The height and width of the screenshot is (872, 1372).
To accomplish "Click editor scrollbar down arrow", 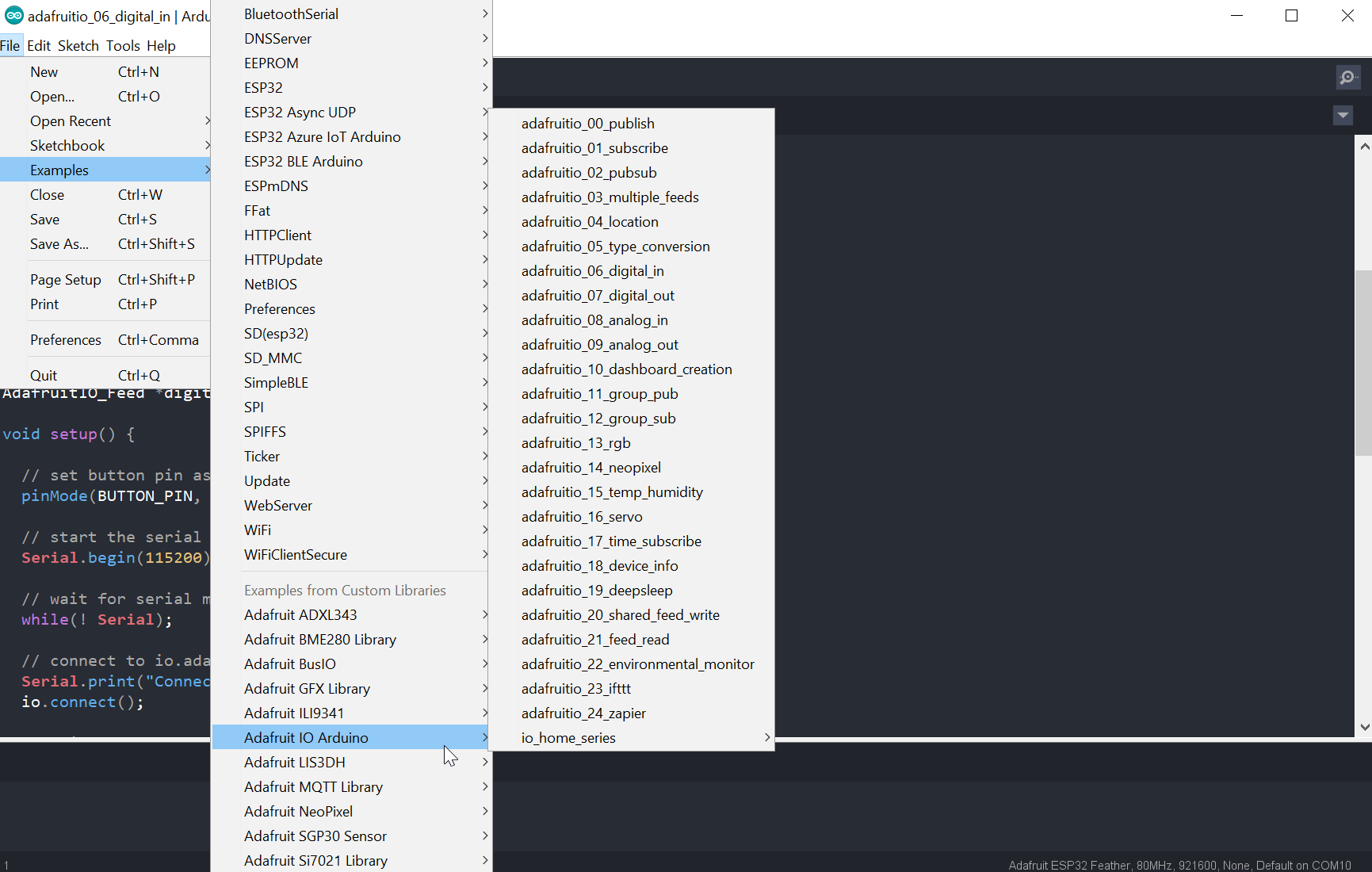I will click(1363, 727).
